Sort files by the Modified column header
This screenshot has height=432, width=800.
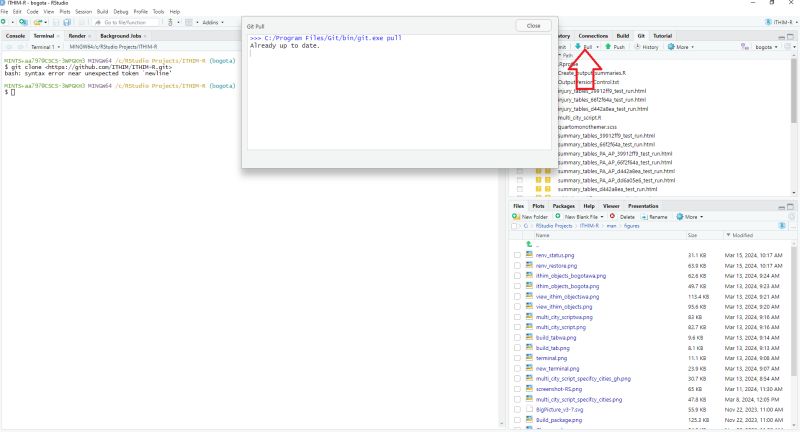point(742,235)
